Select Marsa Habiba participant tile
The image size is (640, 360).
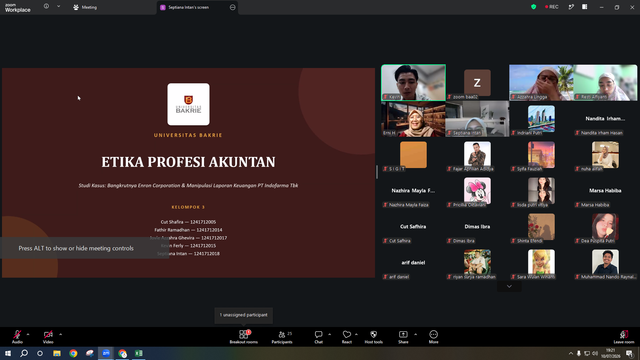pos(605,191)
